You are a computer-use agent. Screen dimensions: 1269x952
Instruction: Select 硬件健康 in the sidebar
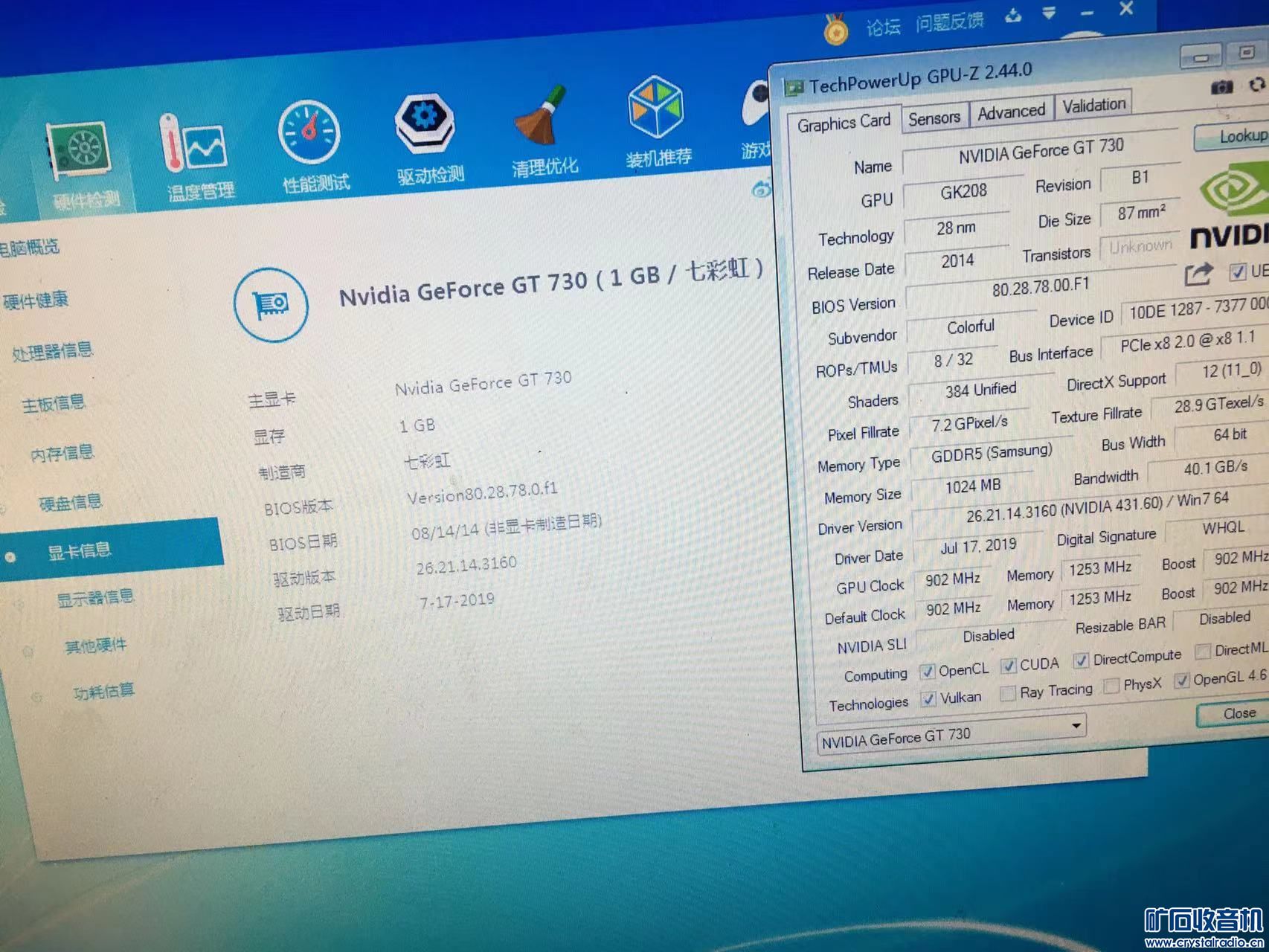tap(35, 300)
